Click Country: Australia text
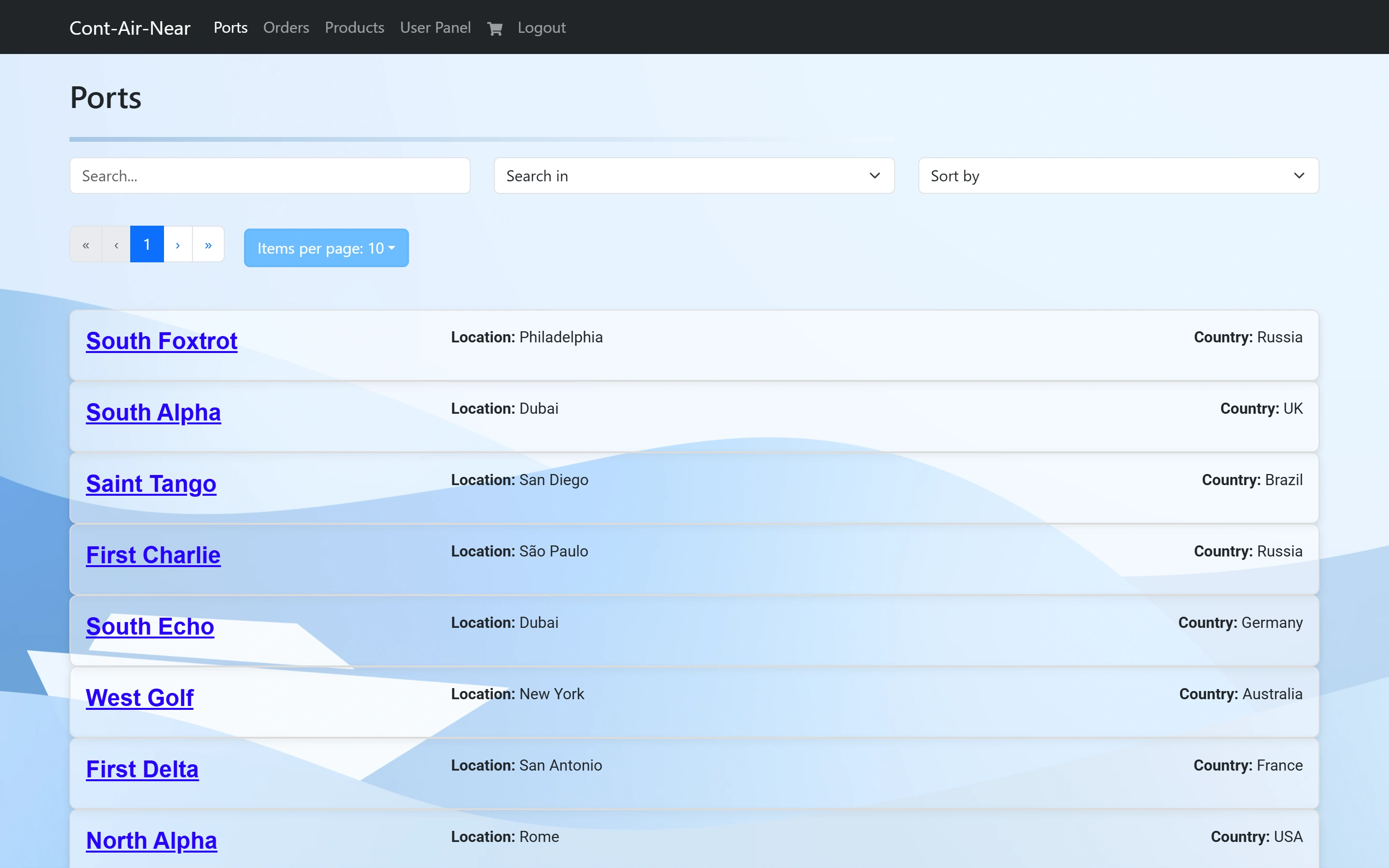The width and height of the screenshot is (1389, 868). point(1240,694)
